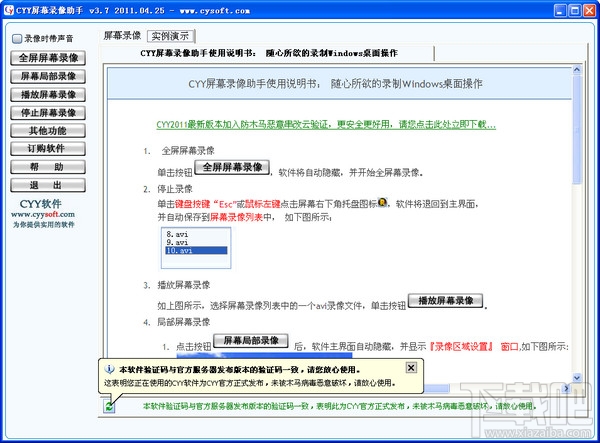Click the 为你提供实用的软件 slogan
Screen dimensions: 600x443
tap(44, 225)
